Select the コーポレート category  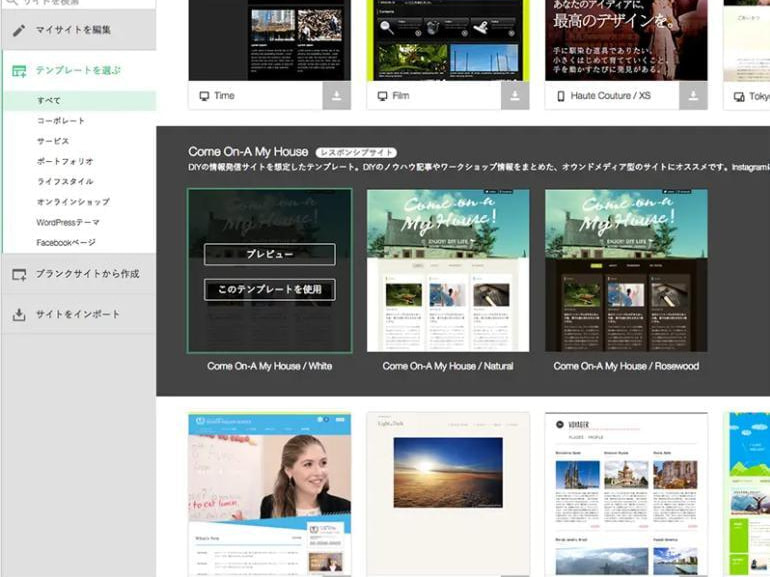tap(61, 121)
